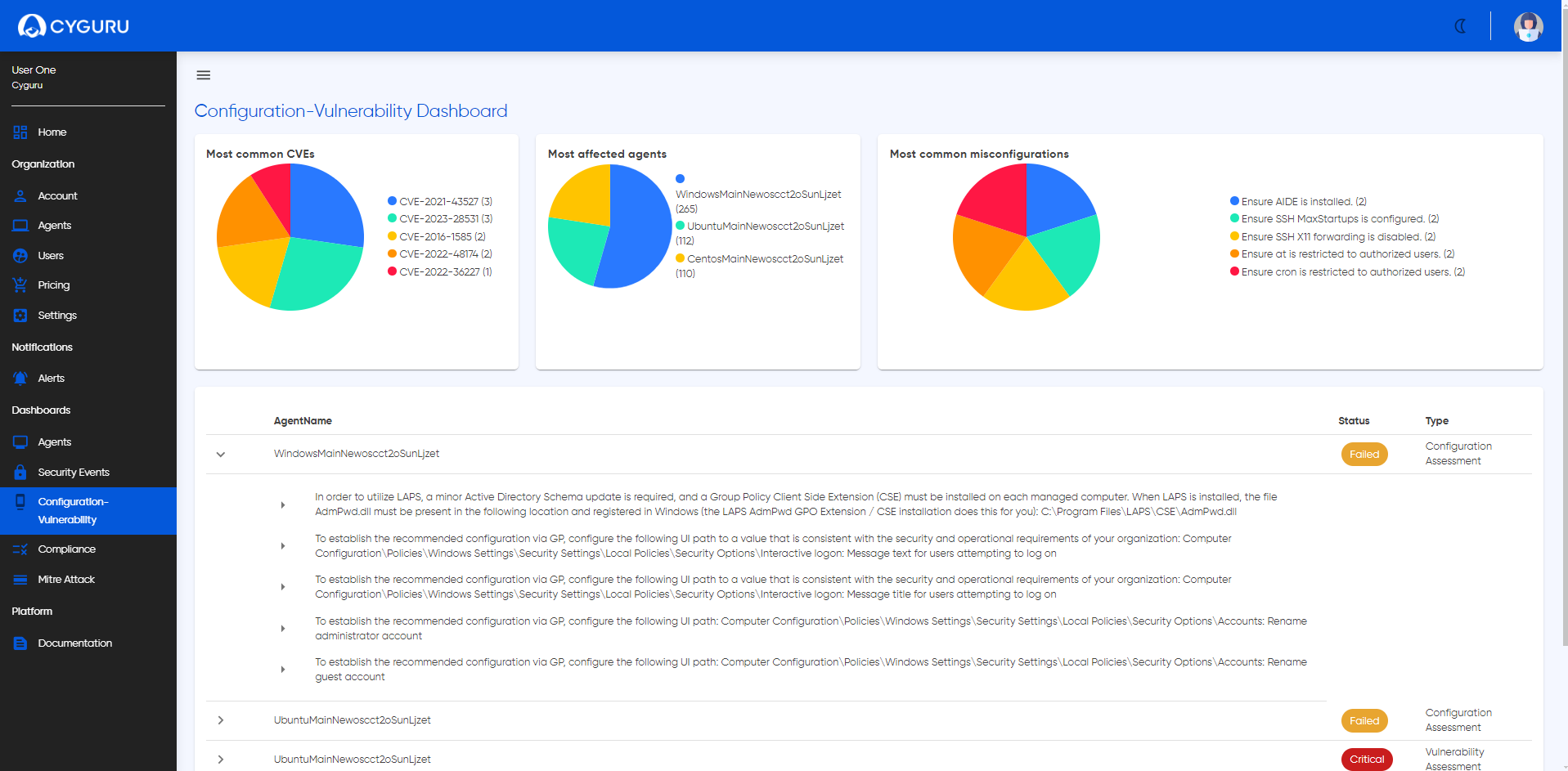
Task: Toggle UbuntuMainNewoscct2oSunLjzet (112) legend entry
Action: coord(760,233)
